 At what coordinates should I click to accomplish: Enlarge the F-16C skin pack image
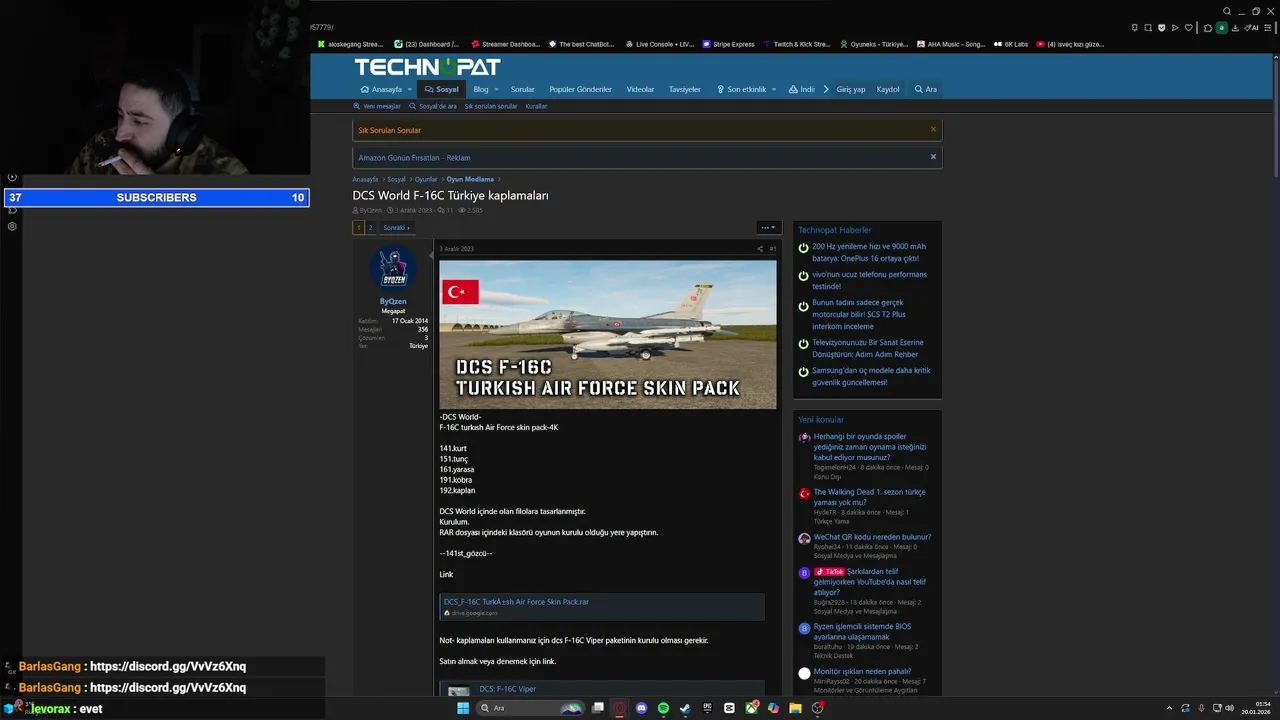coord(607,334)
